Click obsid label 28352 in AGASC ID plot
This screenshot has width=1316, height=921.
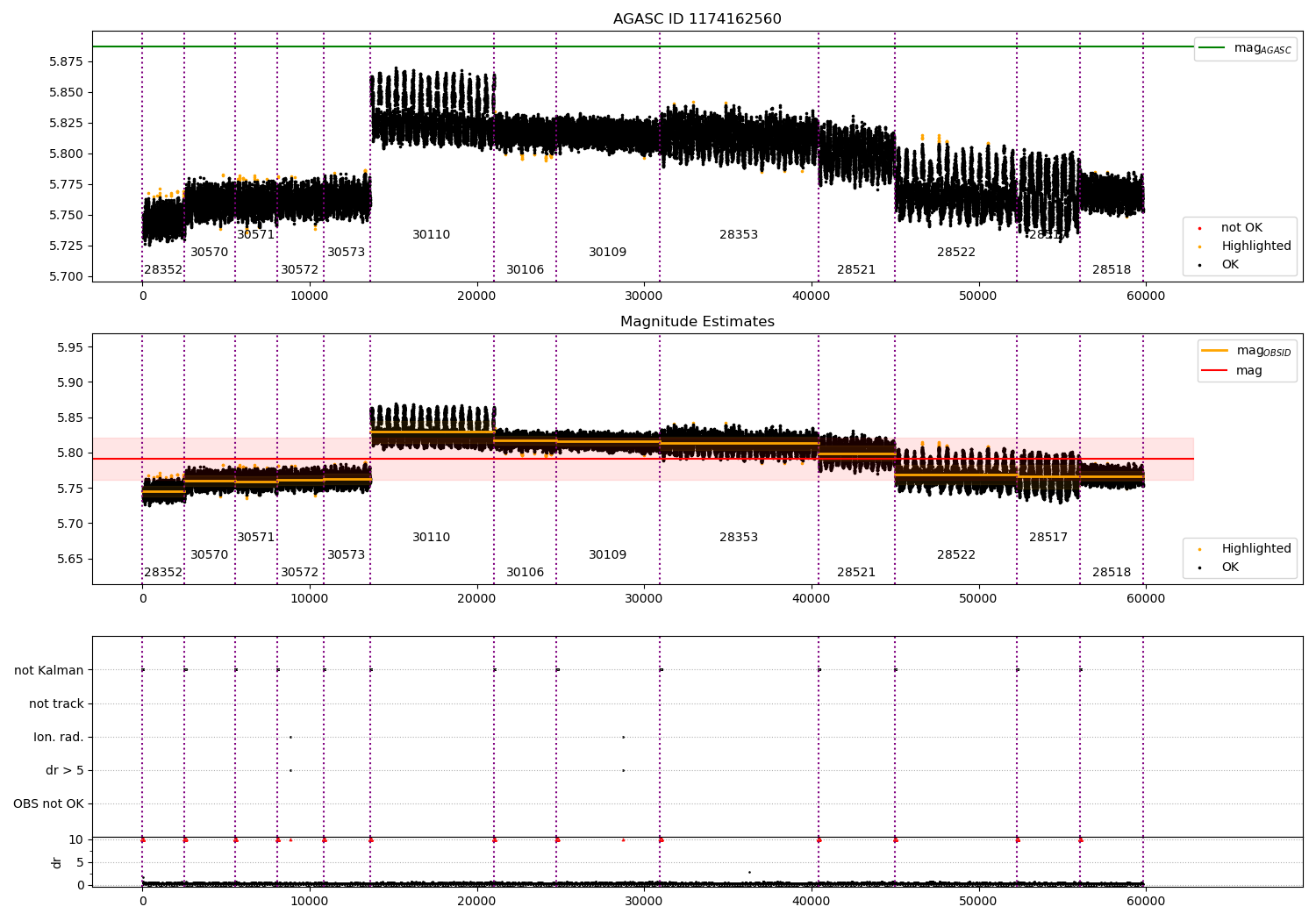coord(163,270)
